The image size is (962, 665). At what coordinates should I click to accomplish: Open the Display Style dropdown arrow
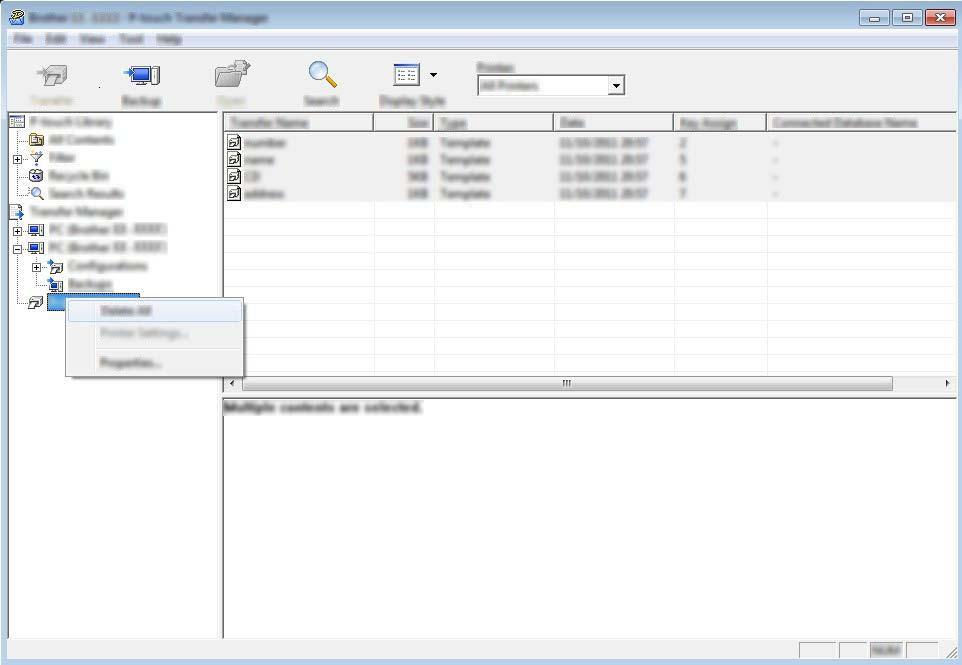433,75
